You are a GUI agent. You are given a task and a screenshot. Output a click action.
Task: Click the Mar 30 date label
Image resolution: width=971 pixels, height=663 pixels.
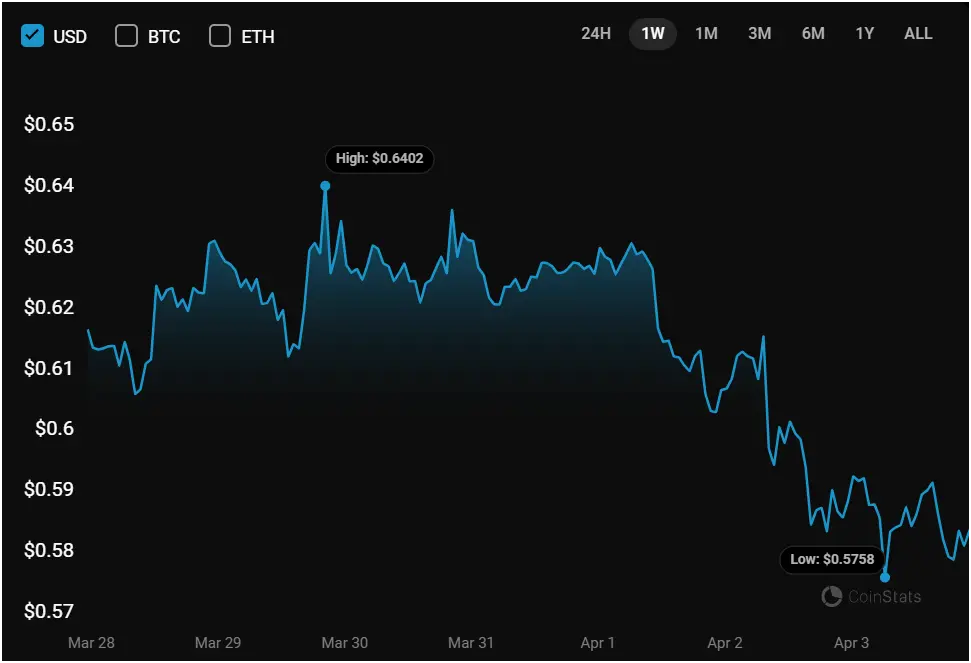click(344, 643)
